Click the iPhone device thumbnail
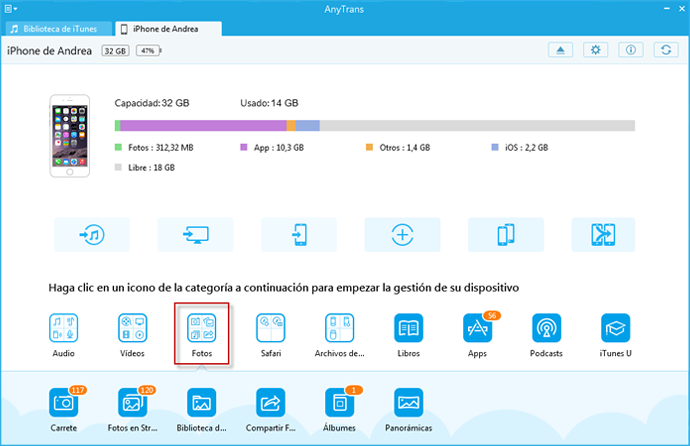Screen dimensions: 690x446 tap(70, 136)
